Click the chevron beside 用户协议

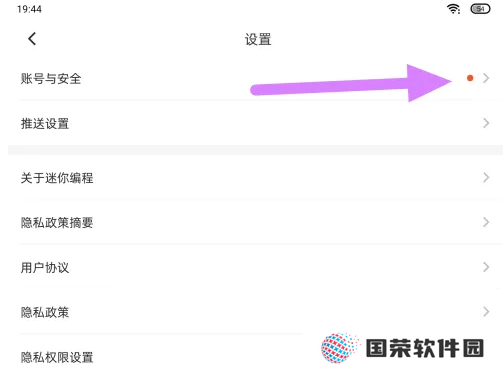pos(486,267)
